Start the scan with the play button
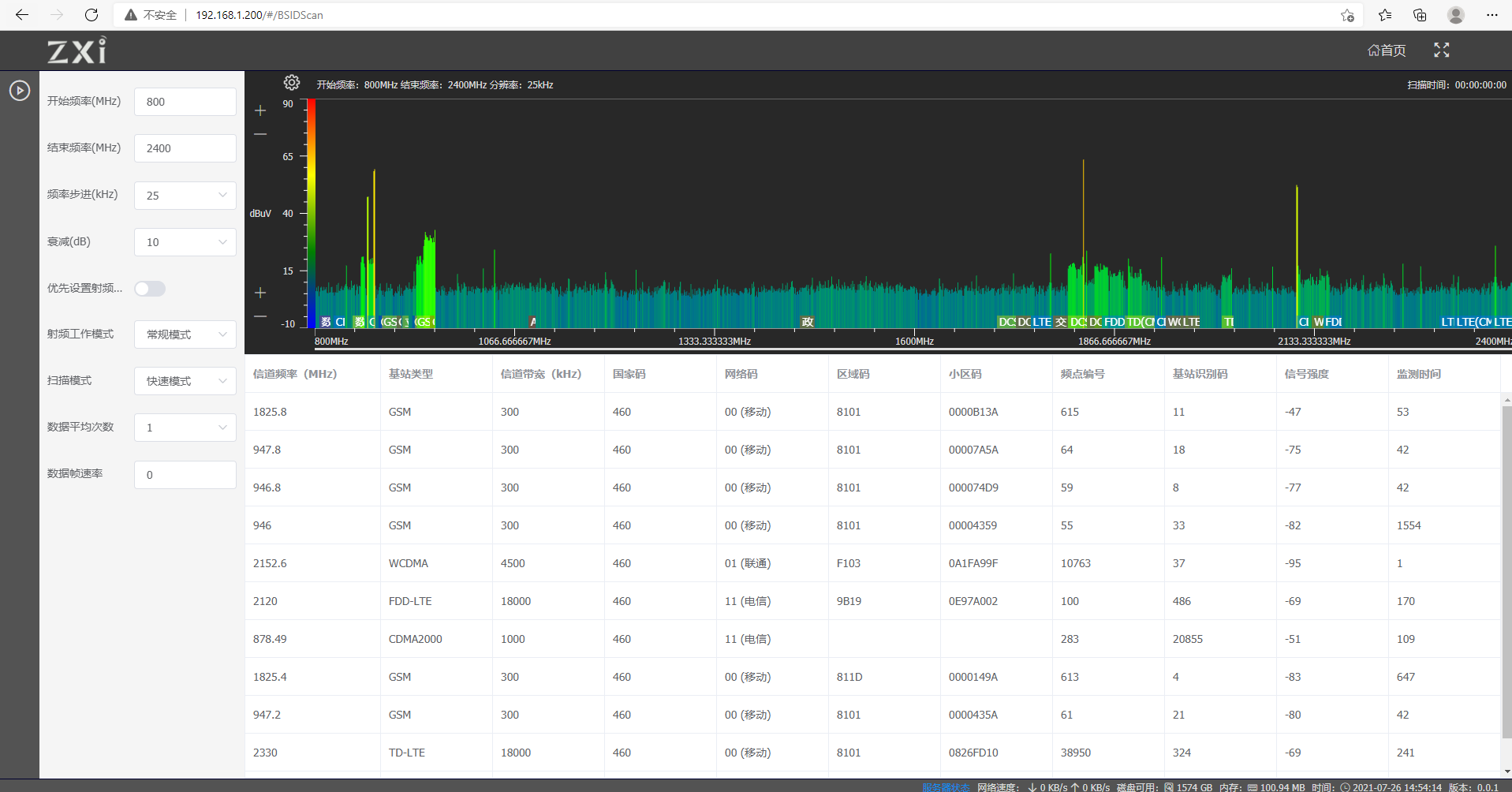Image resolution: width=1512 pixels, height=792 pixels. (x=20, y=91)
